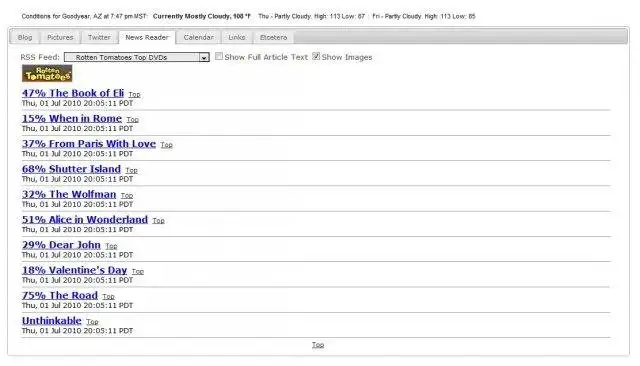
Task: Select the News Reader tab
Action: coord(147,37)
